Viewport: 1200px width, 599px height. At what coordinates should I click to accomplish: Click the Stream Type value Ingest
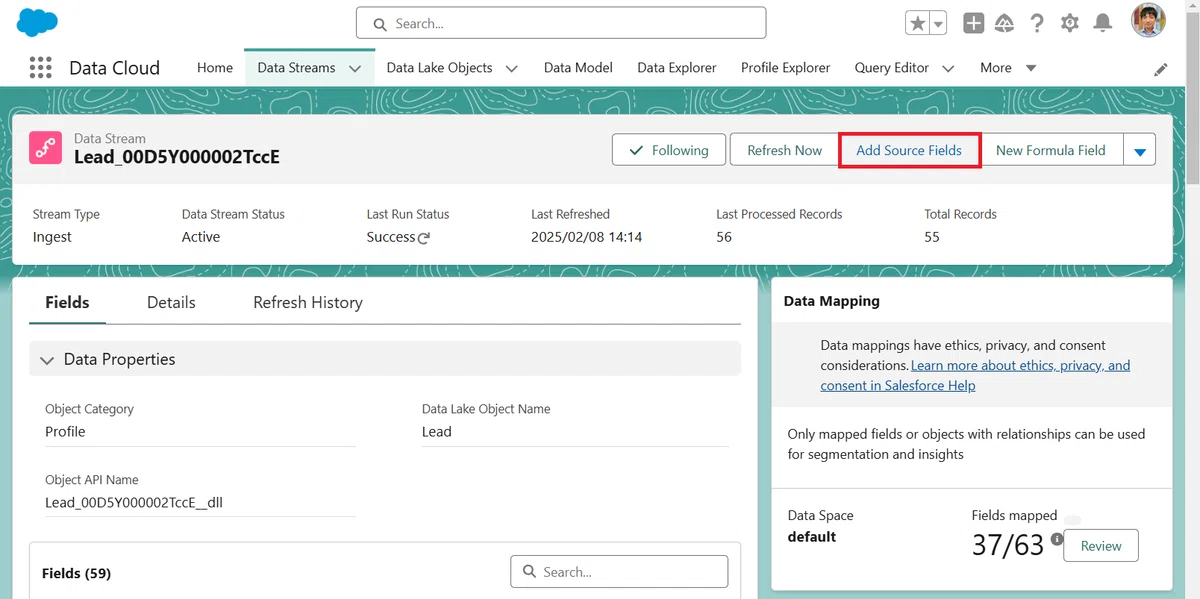52,237
